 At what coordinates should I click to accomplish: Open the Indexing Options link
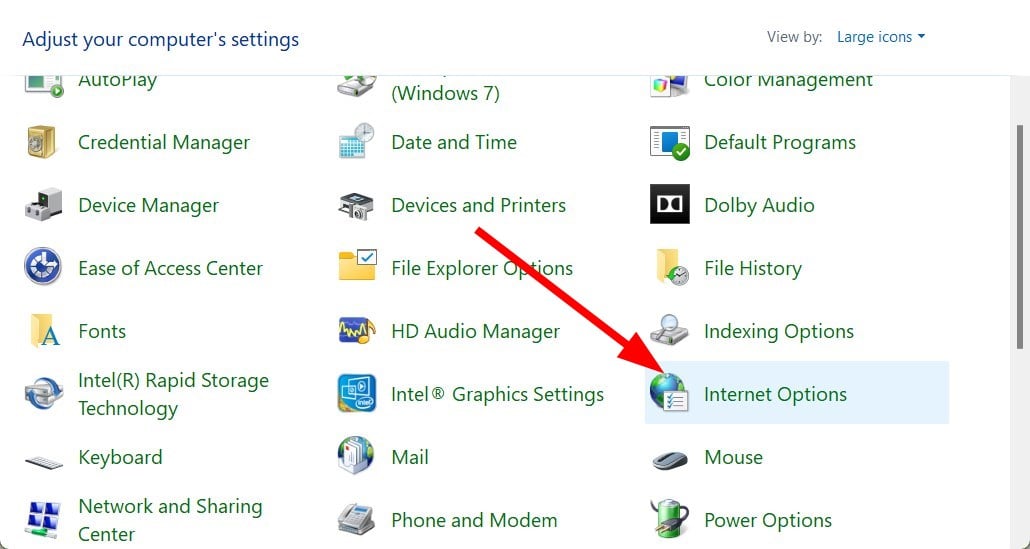(x=779, y=332)
